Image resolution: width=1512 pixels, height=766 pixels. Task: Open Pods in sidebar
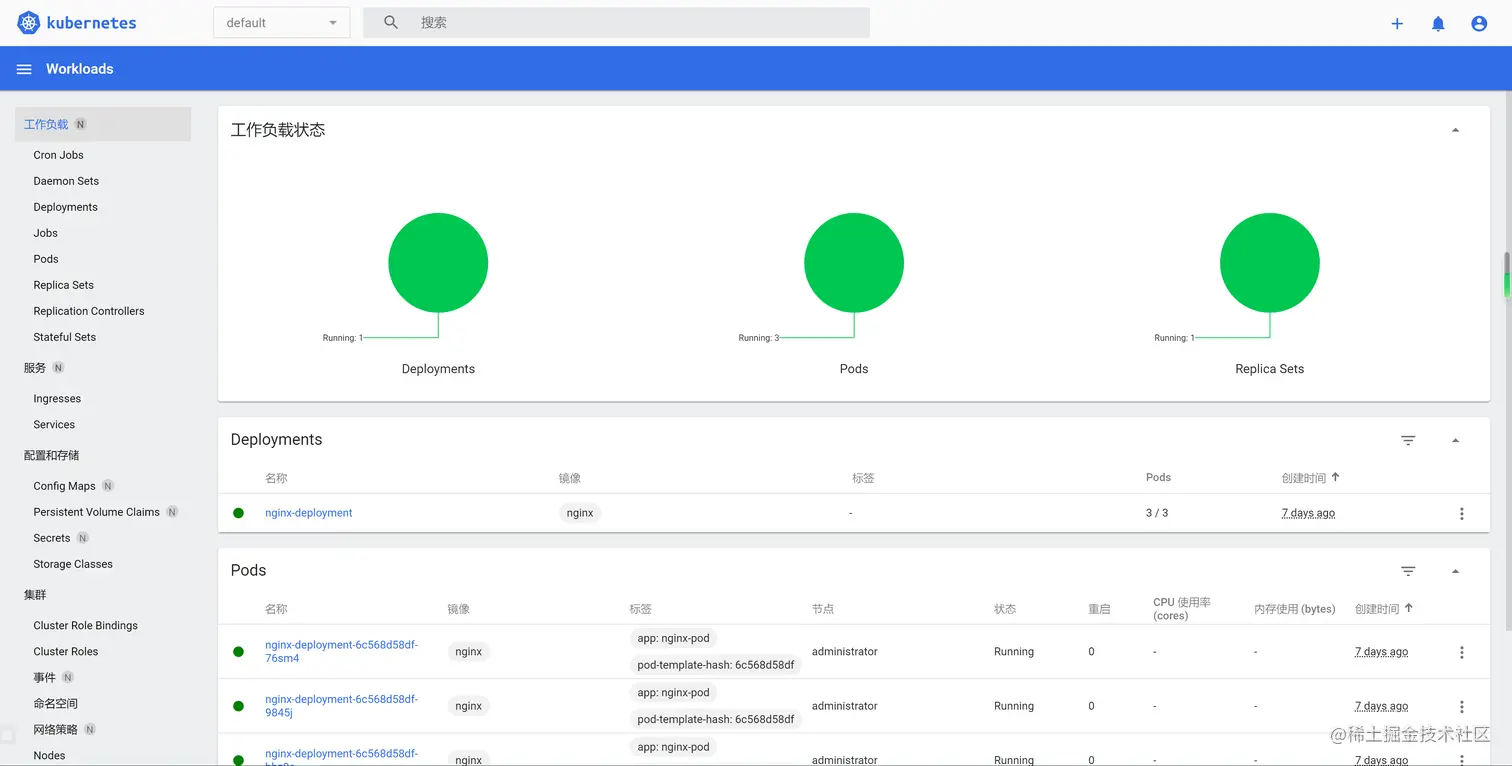(46, 259)
